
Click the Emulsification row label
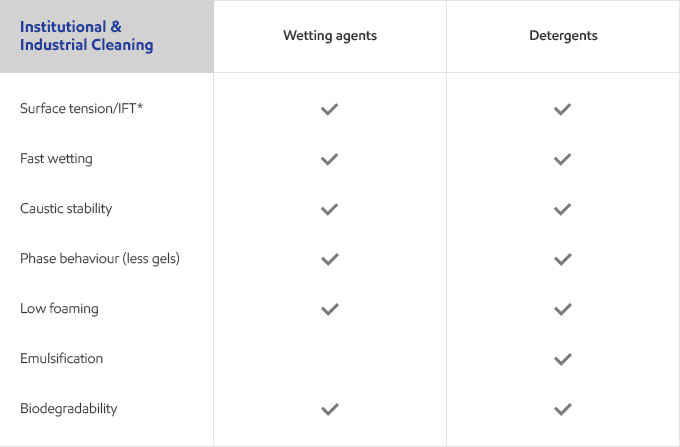click(x=62, y=358)
